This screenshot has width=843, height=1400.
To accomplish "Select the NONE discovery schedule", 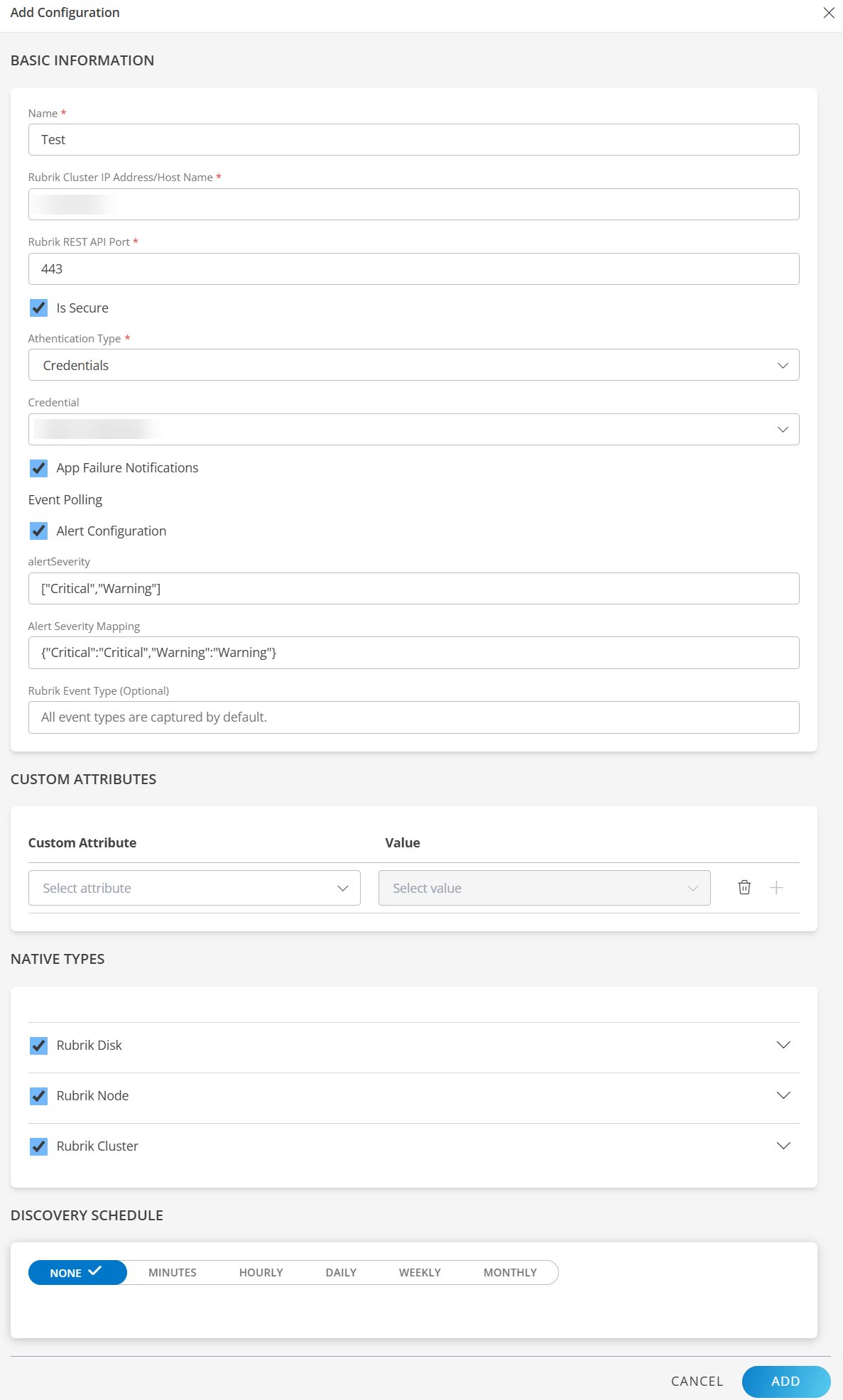I will (77, 1272).
